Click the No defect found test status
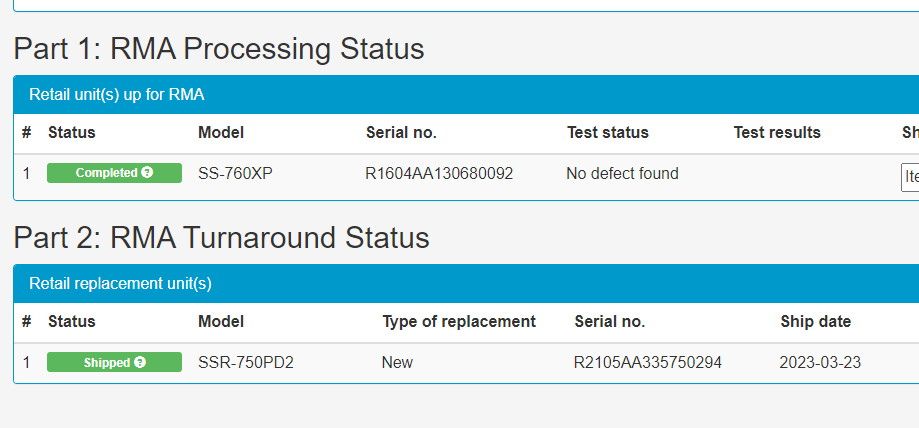Viewport: 919px width, 428px height. (x=622, y=174)
